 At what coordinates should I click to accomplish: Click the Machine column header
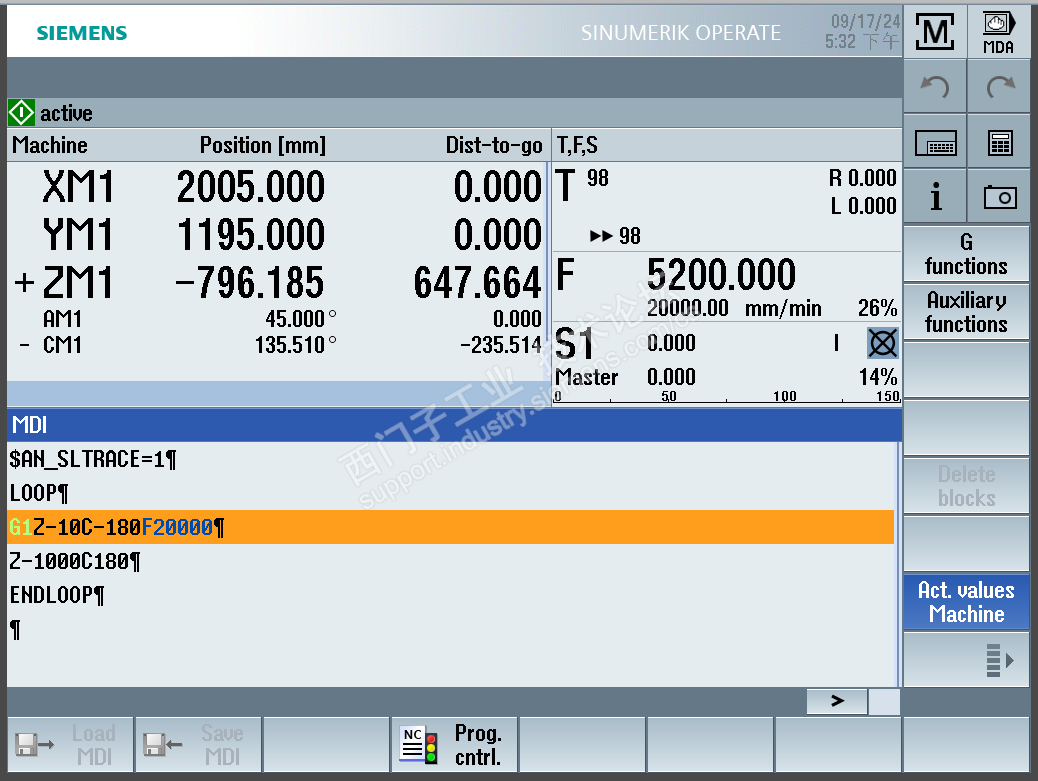(50, 145)
